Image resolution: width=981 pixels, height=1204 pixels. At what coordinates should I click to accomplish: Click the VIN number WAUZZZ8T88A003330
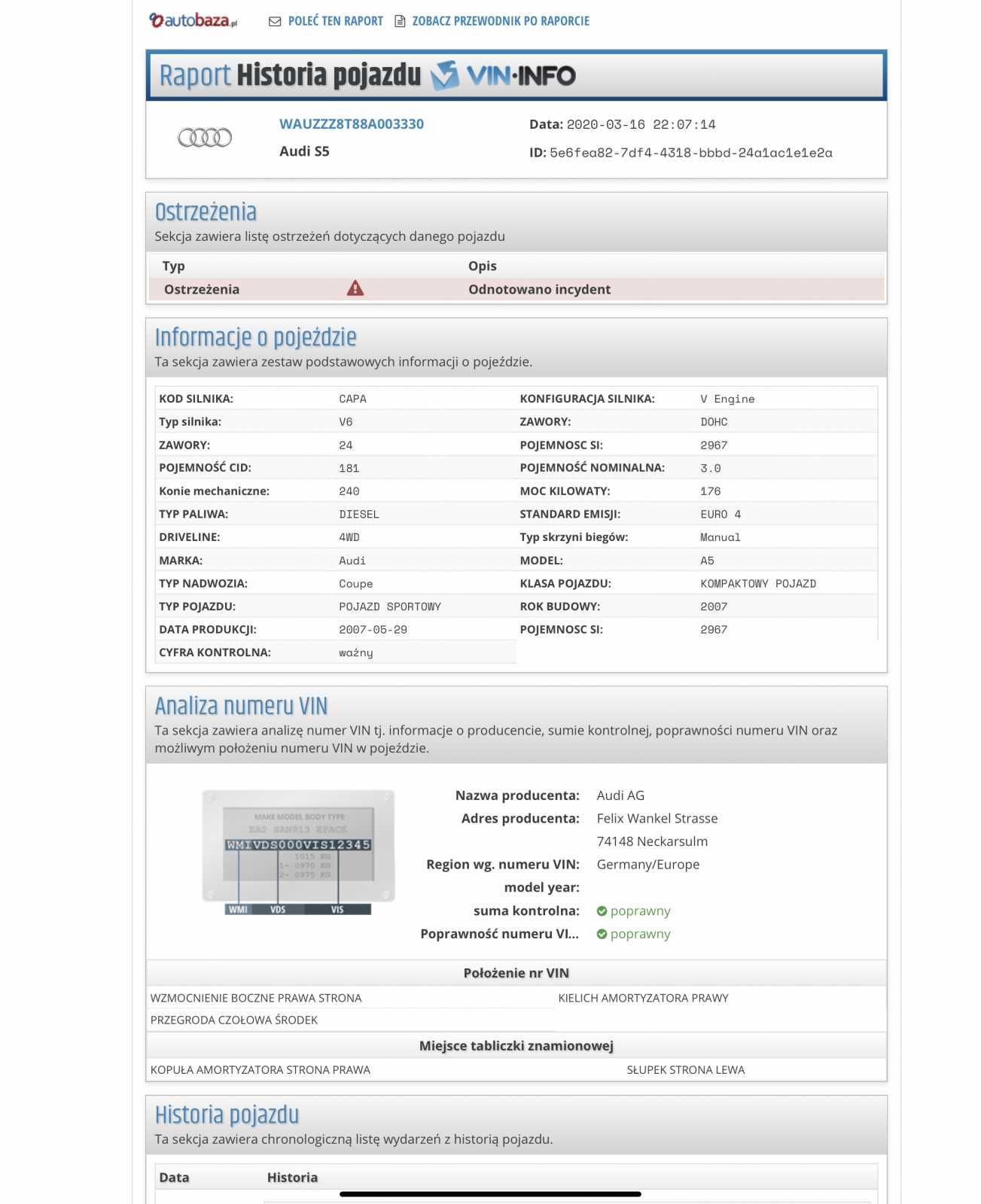coord(351,124)
